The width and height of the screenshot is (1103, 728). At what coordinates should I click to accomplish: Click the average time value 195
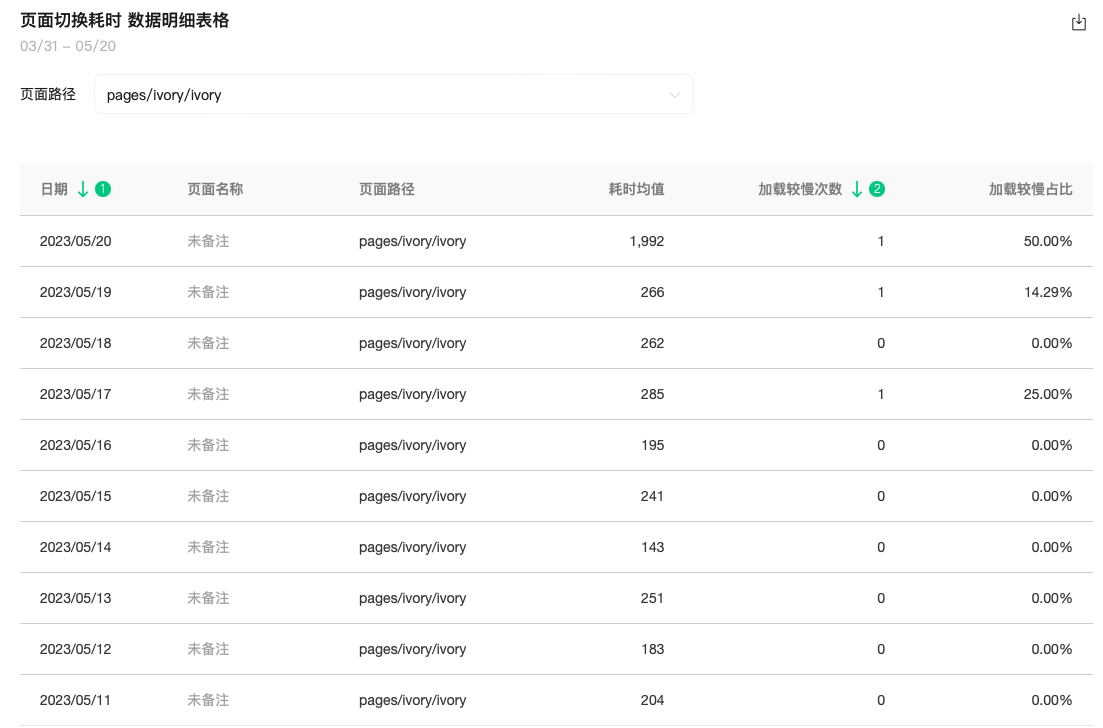(652, 445)
